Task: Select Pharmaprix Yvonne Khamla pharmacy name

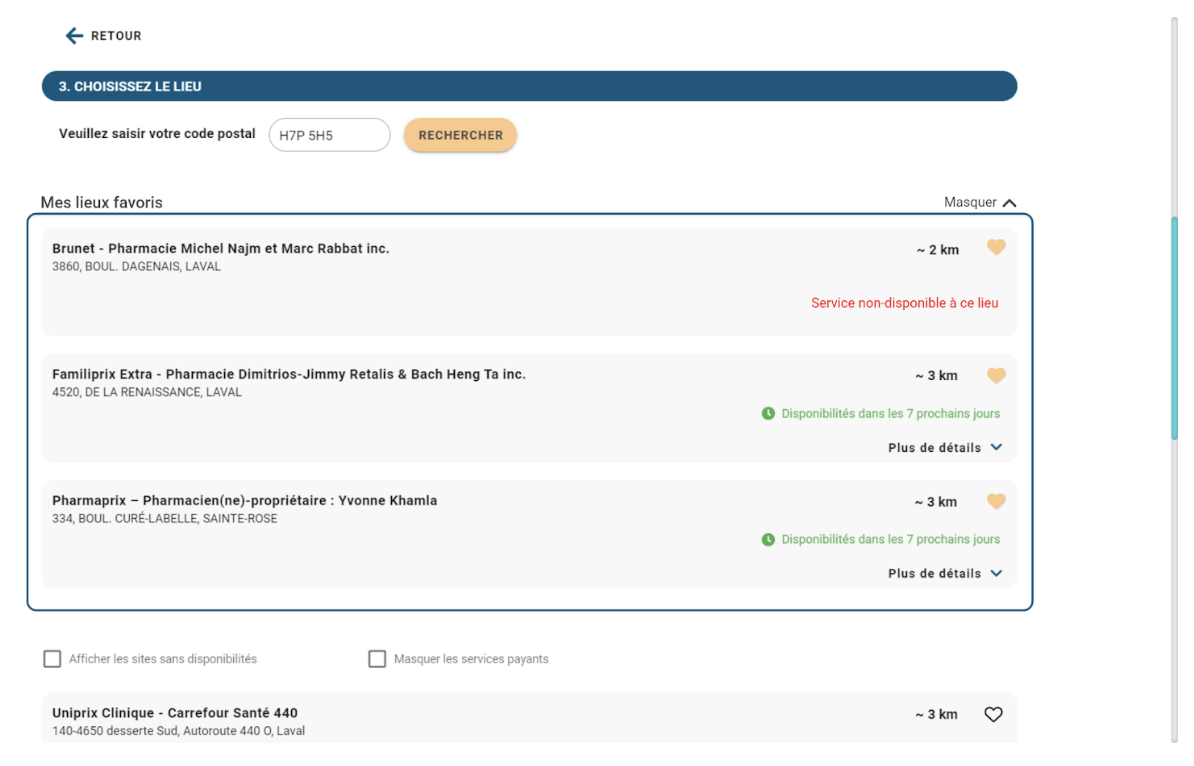Action: (244, 500)
